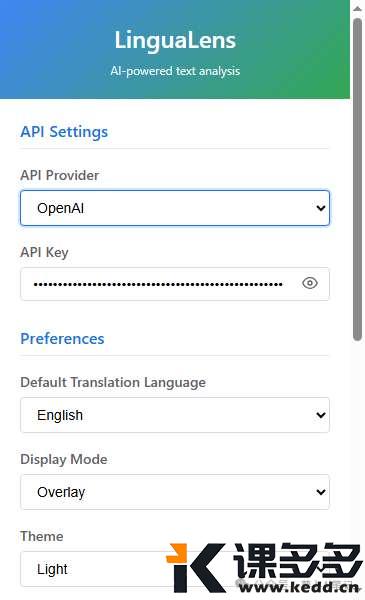This screenshot has height=600, width=365.
Task: Click the AI-powered text analysis subtitle
Action: 175,71
